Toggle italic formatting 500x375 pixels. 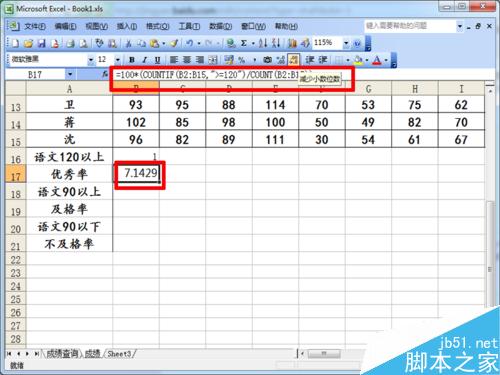pyautogui.click(x=145, y=60)
